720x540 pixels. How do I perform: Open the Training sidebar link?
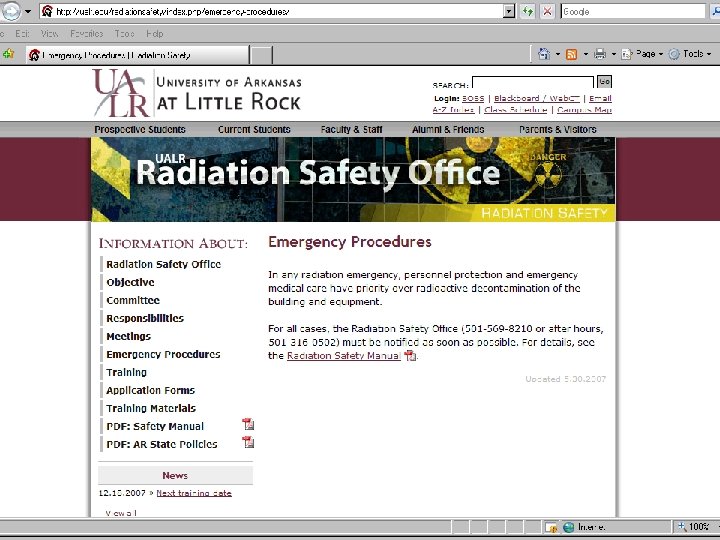pos(126,372)
